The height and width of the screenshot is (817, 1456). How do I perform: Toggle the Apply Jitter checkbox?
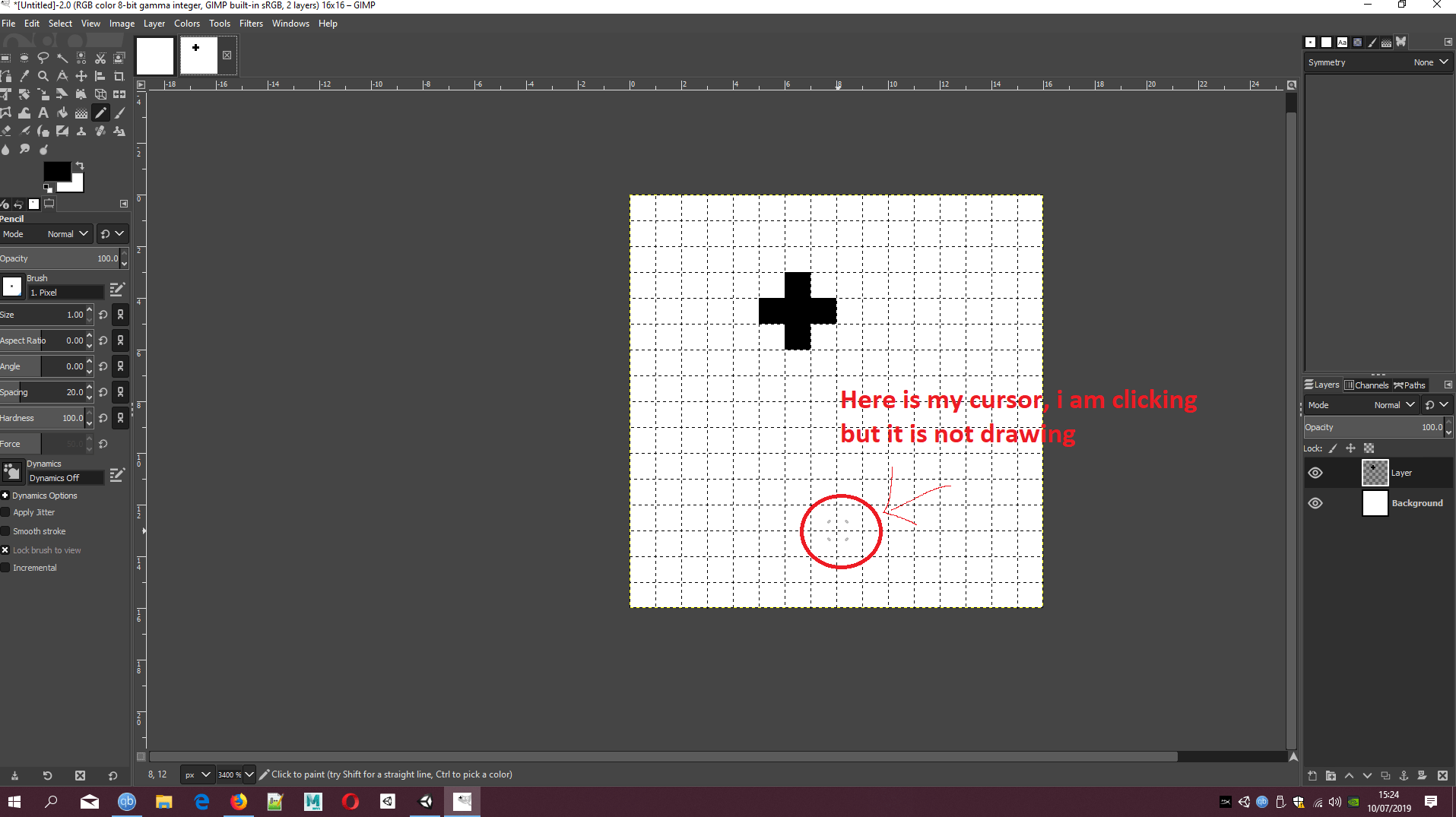pyautogui.click(x=5, y=511)
